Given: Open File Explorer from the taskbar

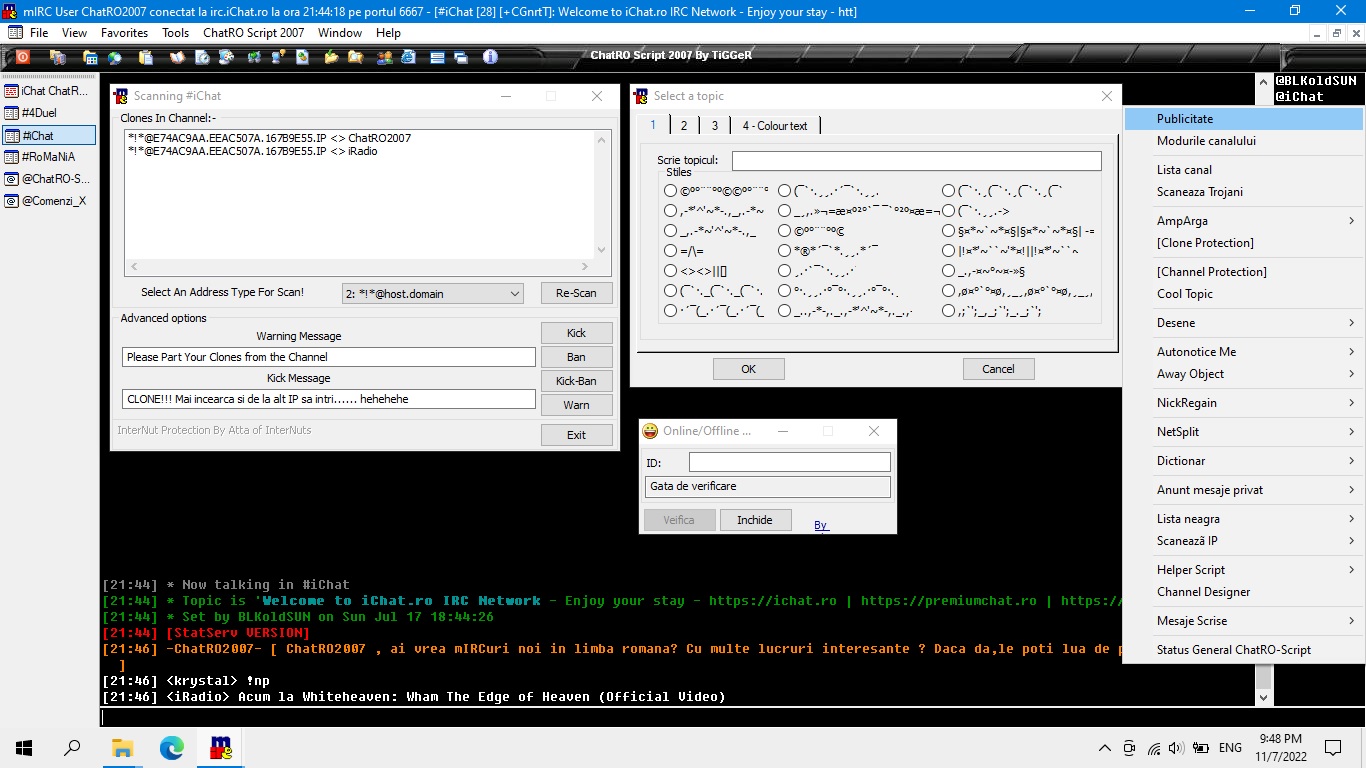Looking at the screenshot, I should tap(123, 747).
